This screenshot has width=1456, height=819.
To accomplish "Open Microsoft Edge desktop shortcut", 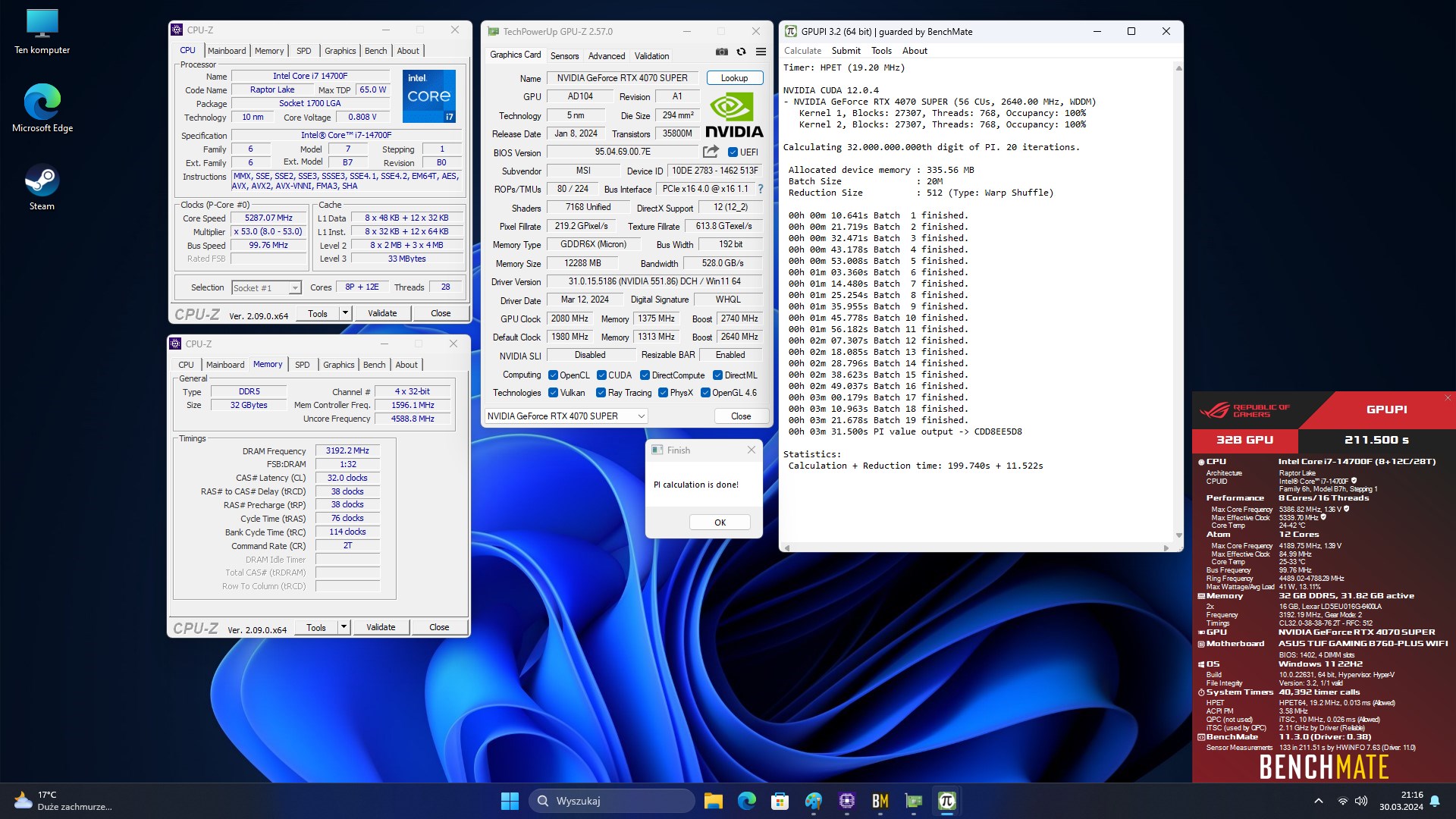I will pyautogui.click(x=42, y=108).
